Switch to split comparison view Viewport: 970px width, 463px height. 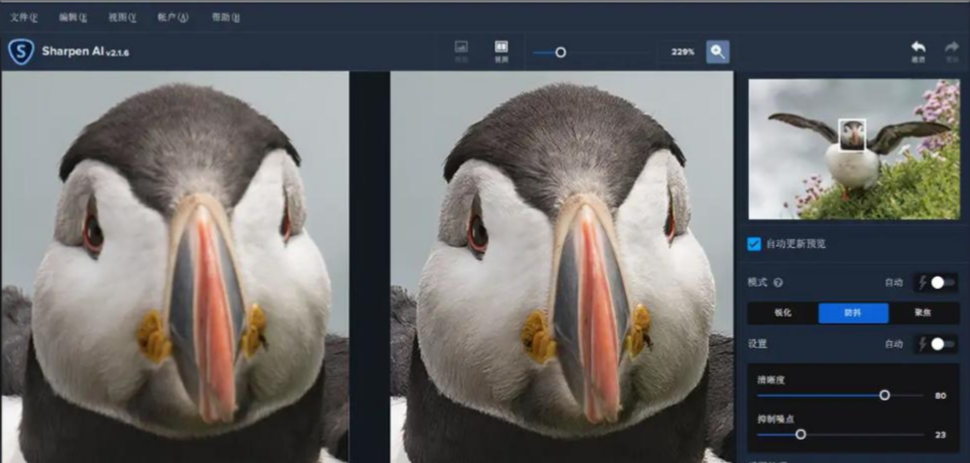501,51
